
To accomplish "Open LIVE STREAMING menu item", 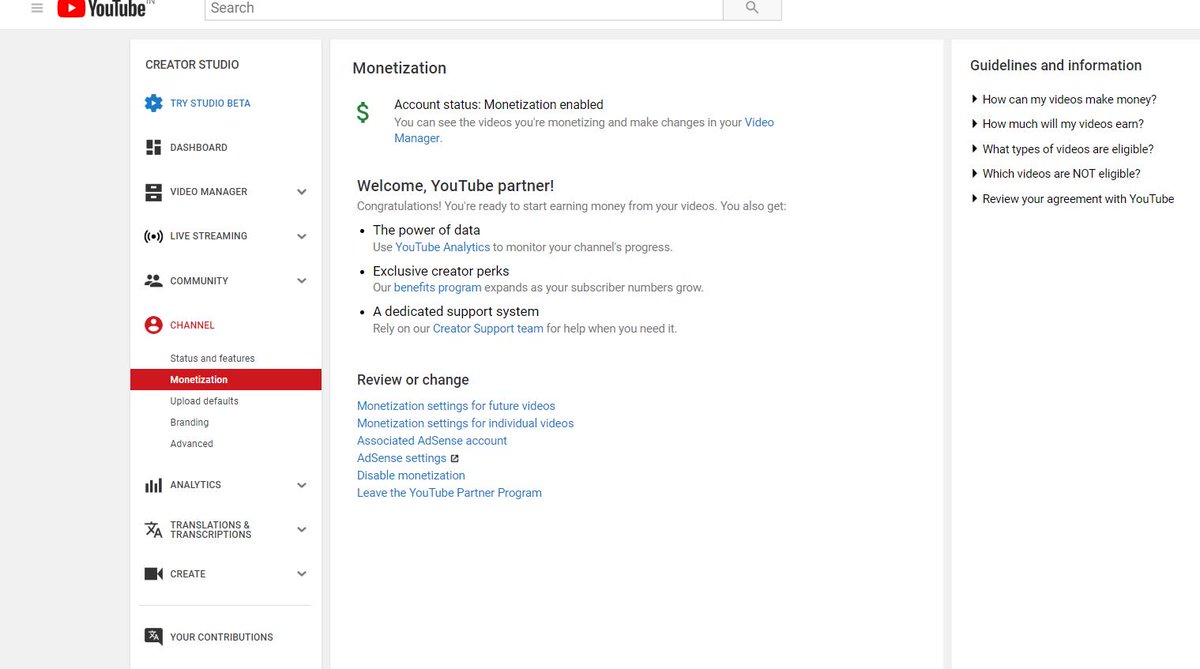I will [x=208, y=237].
